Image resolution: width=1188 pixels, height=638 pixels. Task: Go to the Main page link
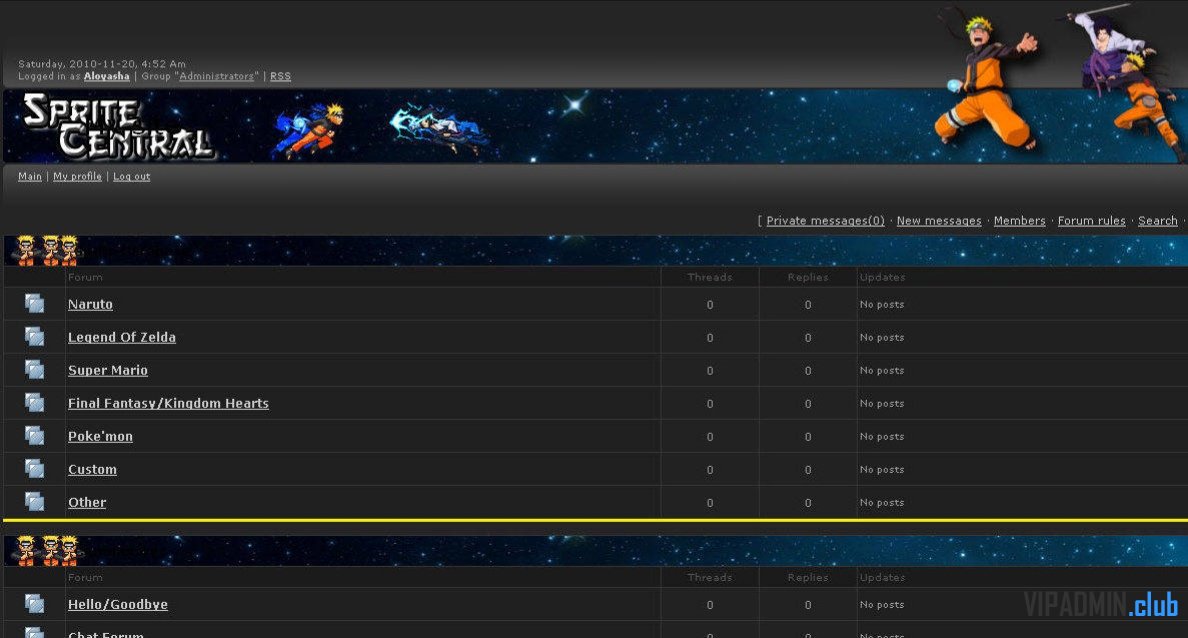pos(30,177)
